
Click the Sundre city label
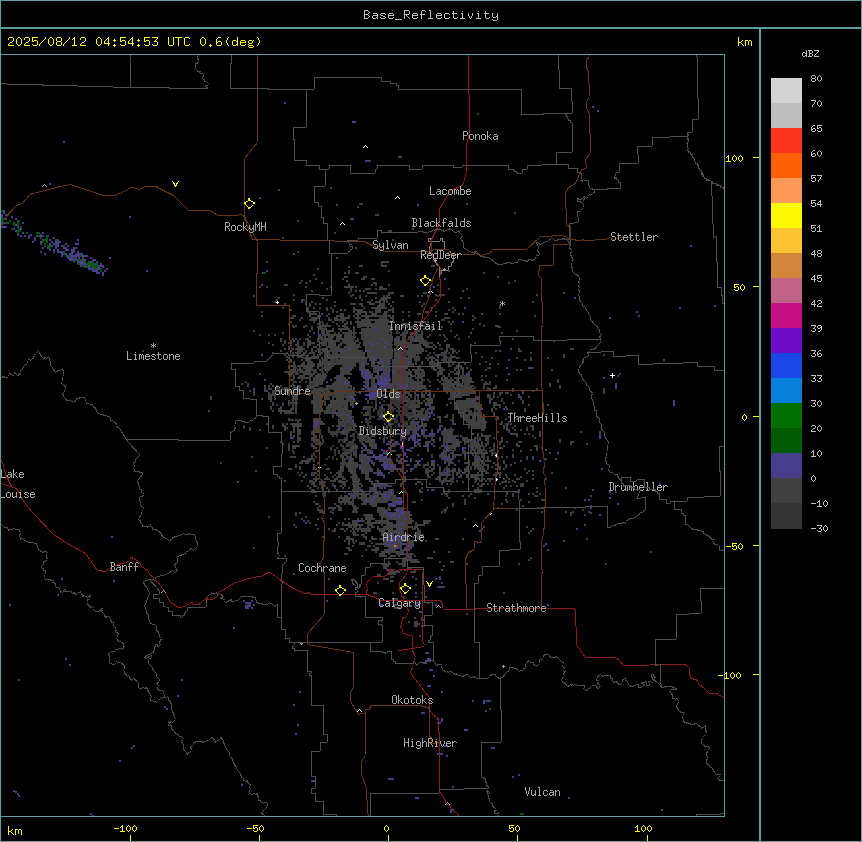(x=292, y=391)
